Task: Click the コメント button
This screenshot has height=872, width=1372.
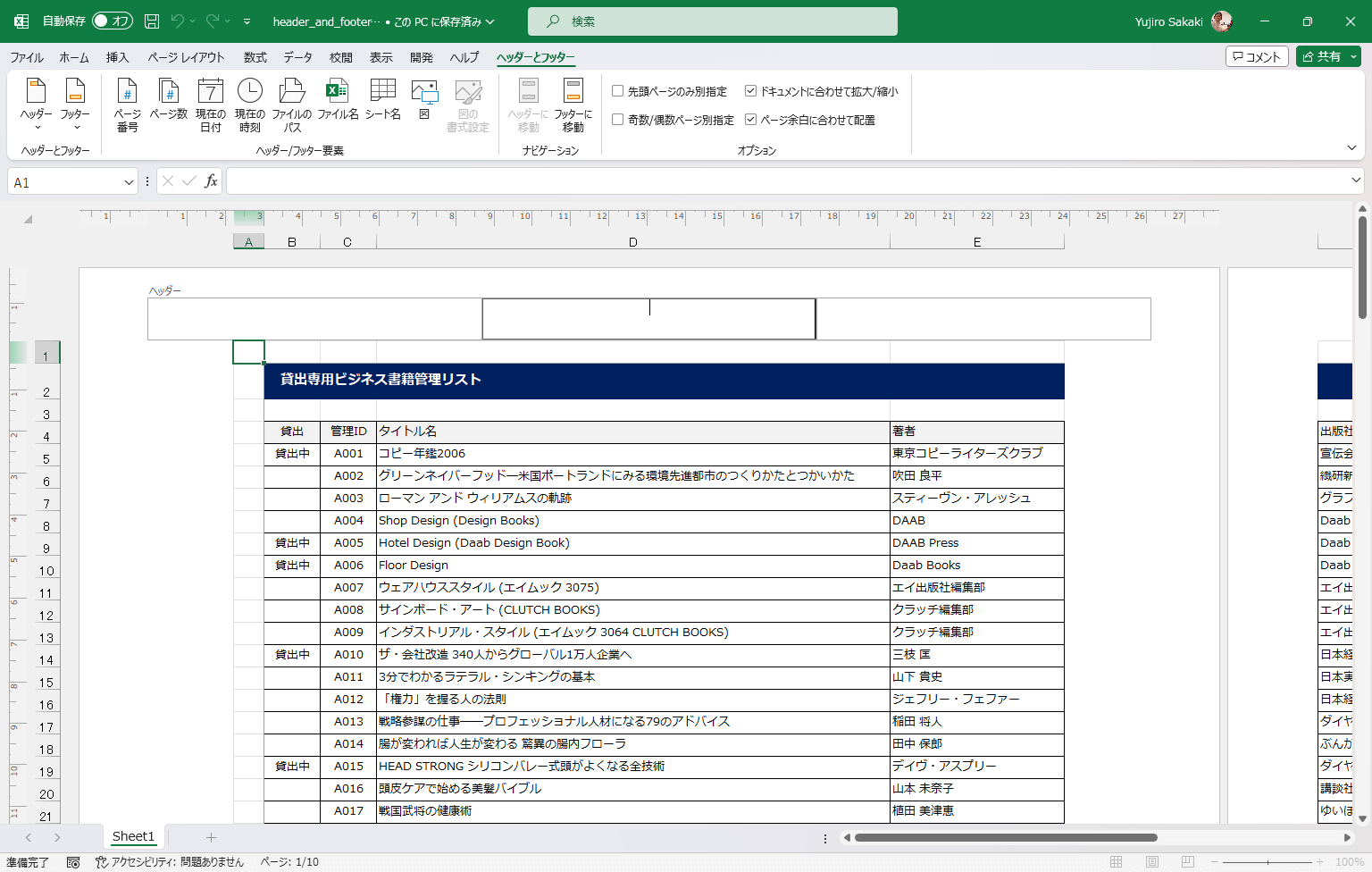Action: click(x=1256, y=56)
